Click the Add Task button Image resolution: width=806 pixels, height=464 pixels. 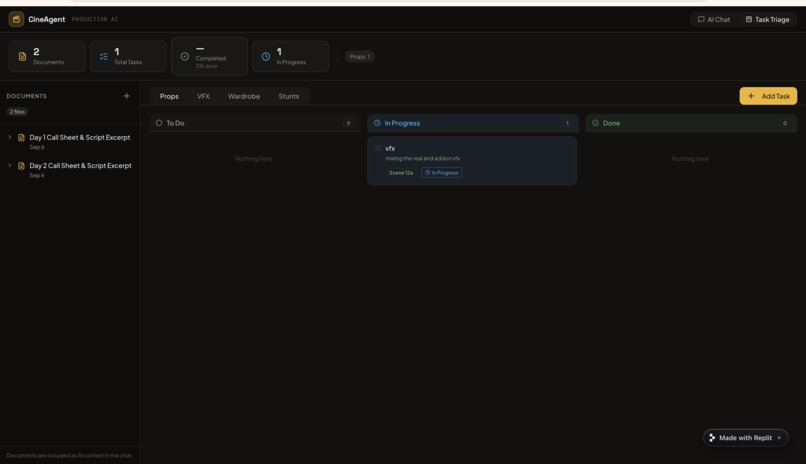coord(768,96)
